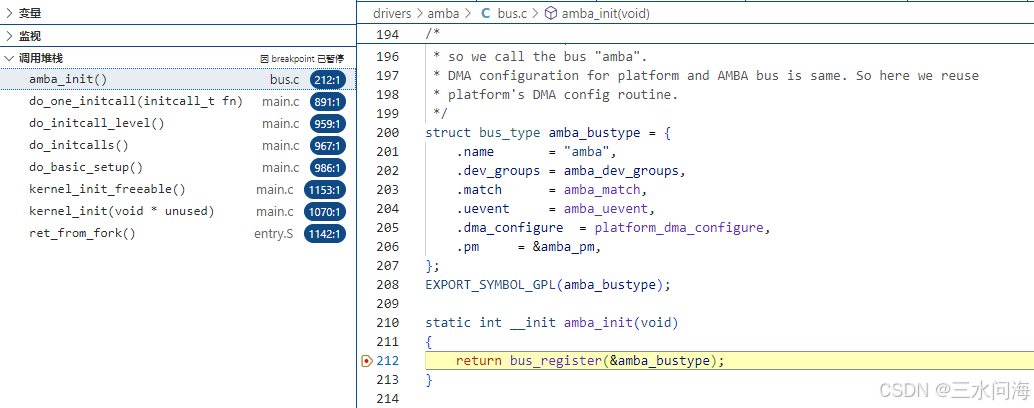Open the amba breadcrumb folder
The width and height of the screenshot is (1034, 408).
(x=443, y=13)
